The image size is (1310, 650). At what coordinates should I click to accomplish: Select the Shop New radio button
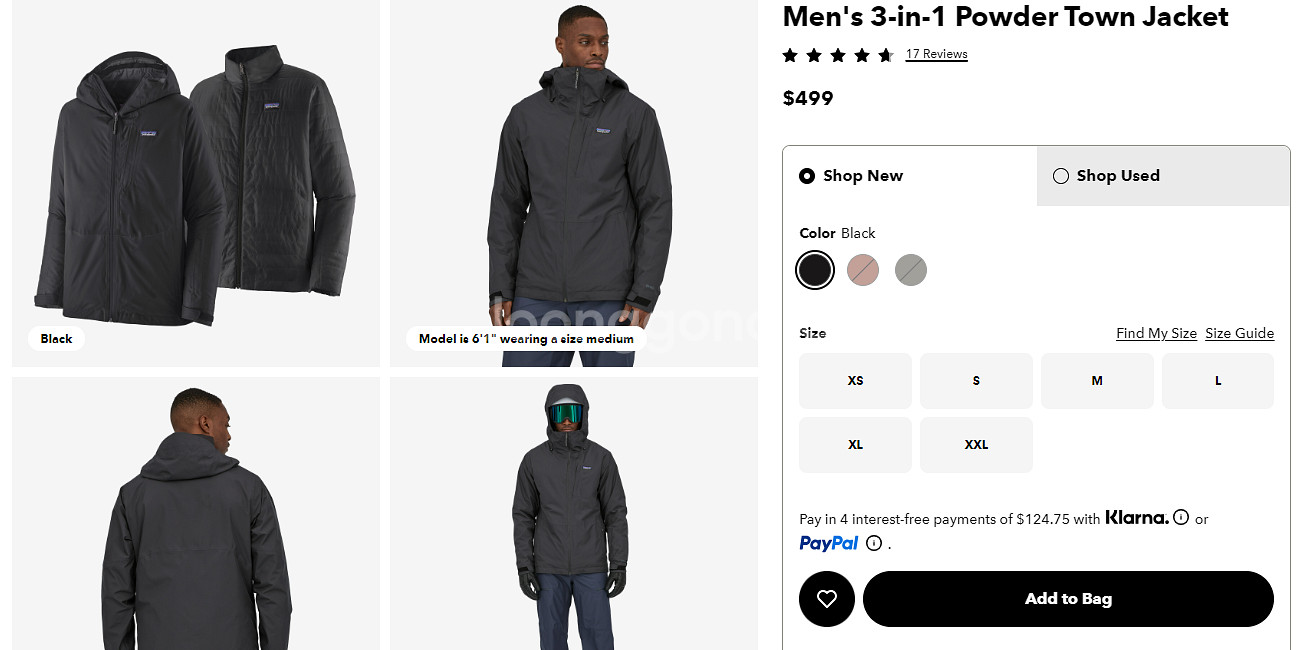point(807,176)
